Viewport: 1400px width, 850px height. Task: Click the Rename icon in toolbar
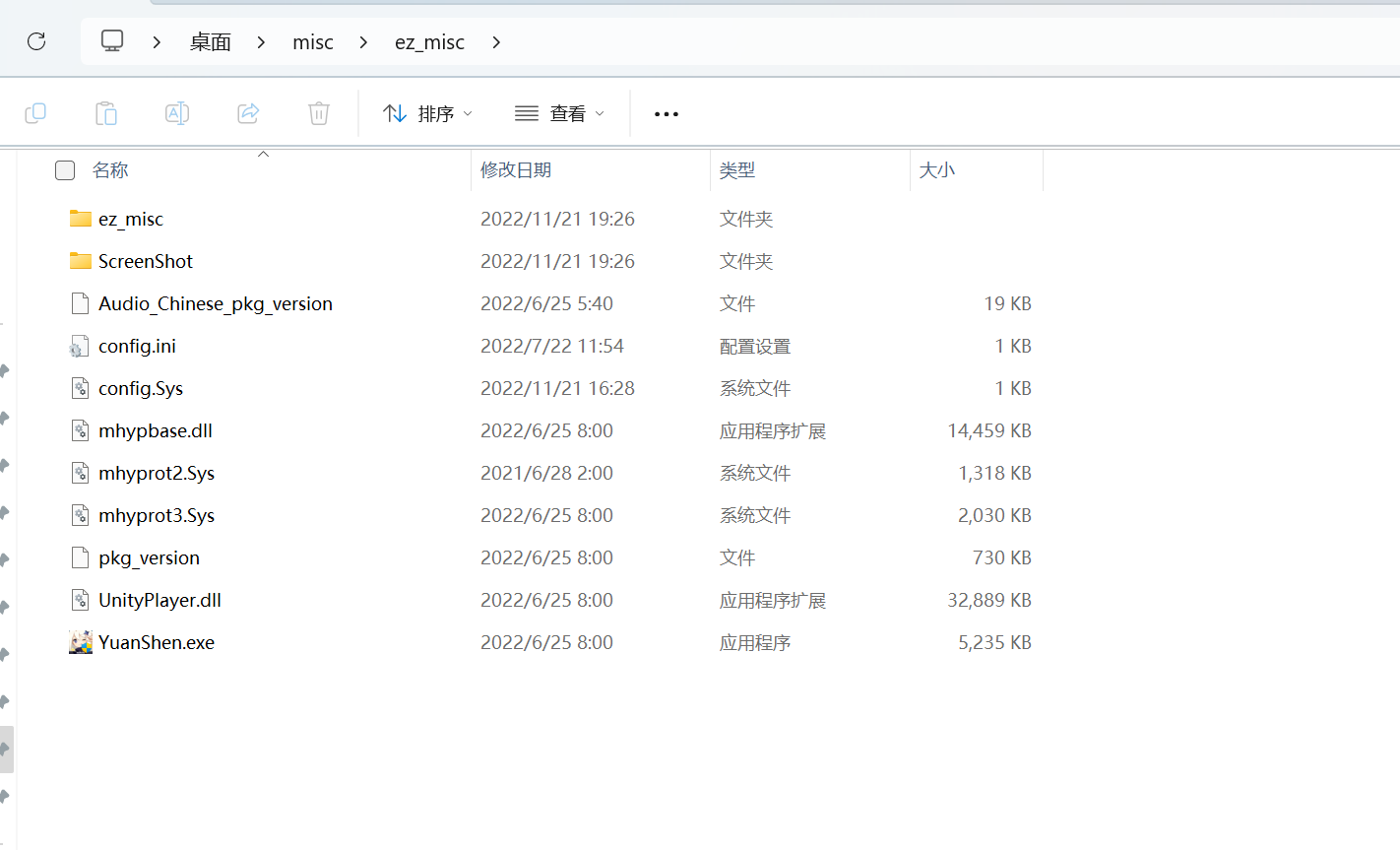point(177,113)
